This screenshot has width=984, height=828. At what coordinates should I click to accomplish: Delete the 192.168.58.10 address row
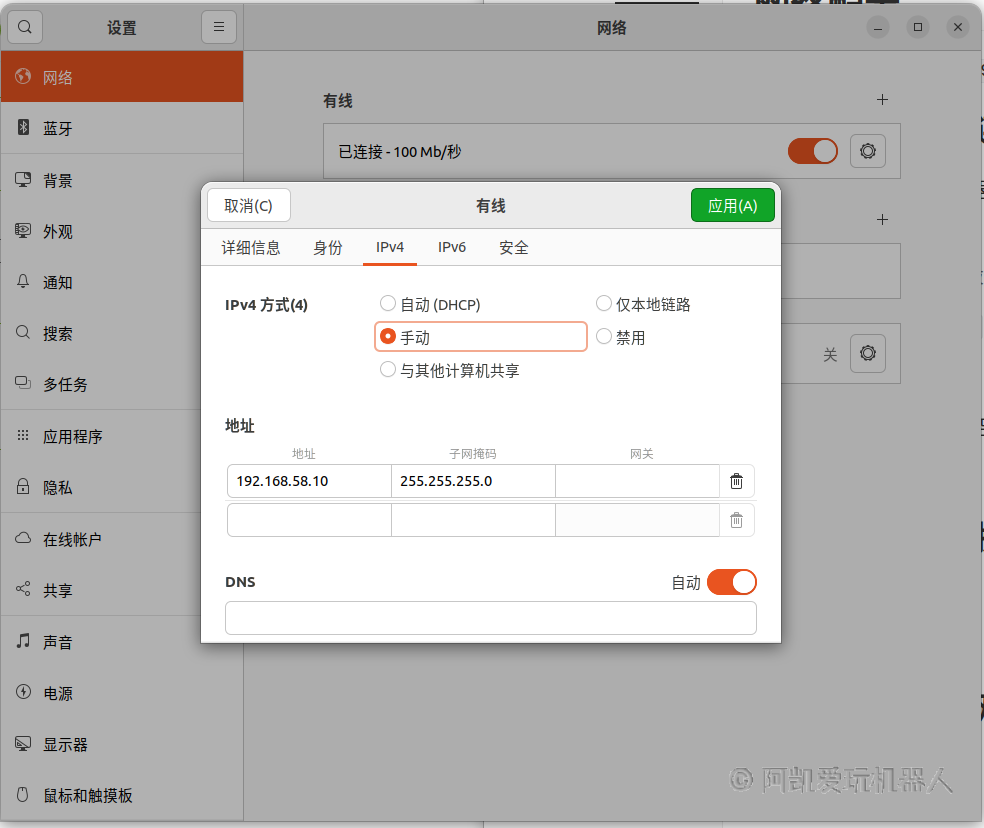click(736, 481)
